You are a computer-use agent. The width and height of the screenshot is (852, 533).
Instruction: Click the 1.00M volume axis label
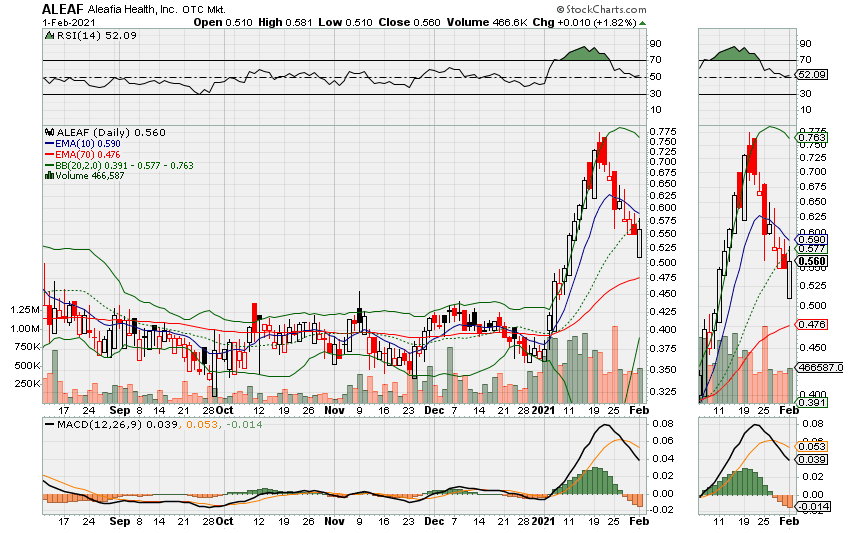(x=25, y=329)
